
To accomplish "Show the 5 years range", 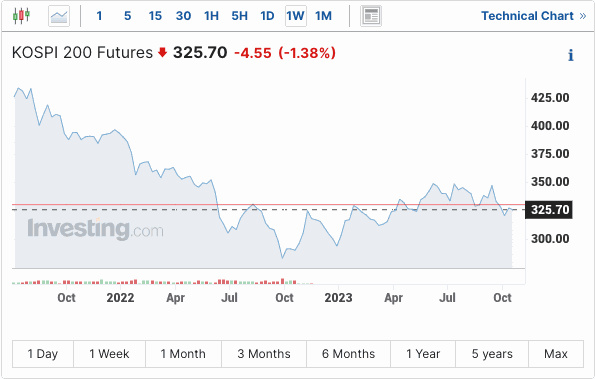I will click(492, 354).
